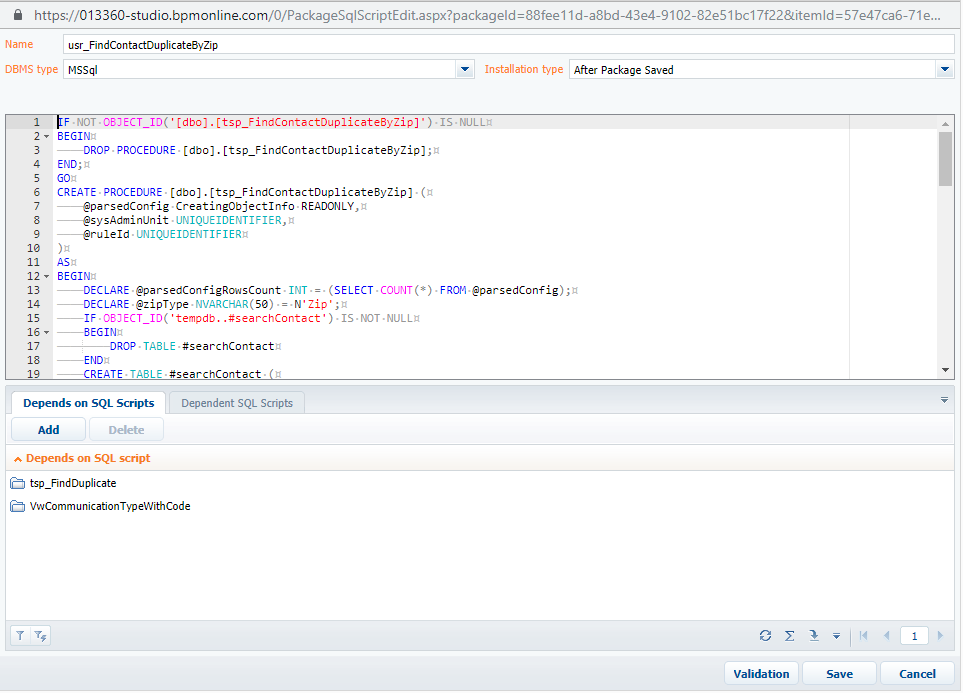Go to next page arrow
This screenshot has width=963, height=693.
[940, 636]
